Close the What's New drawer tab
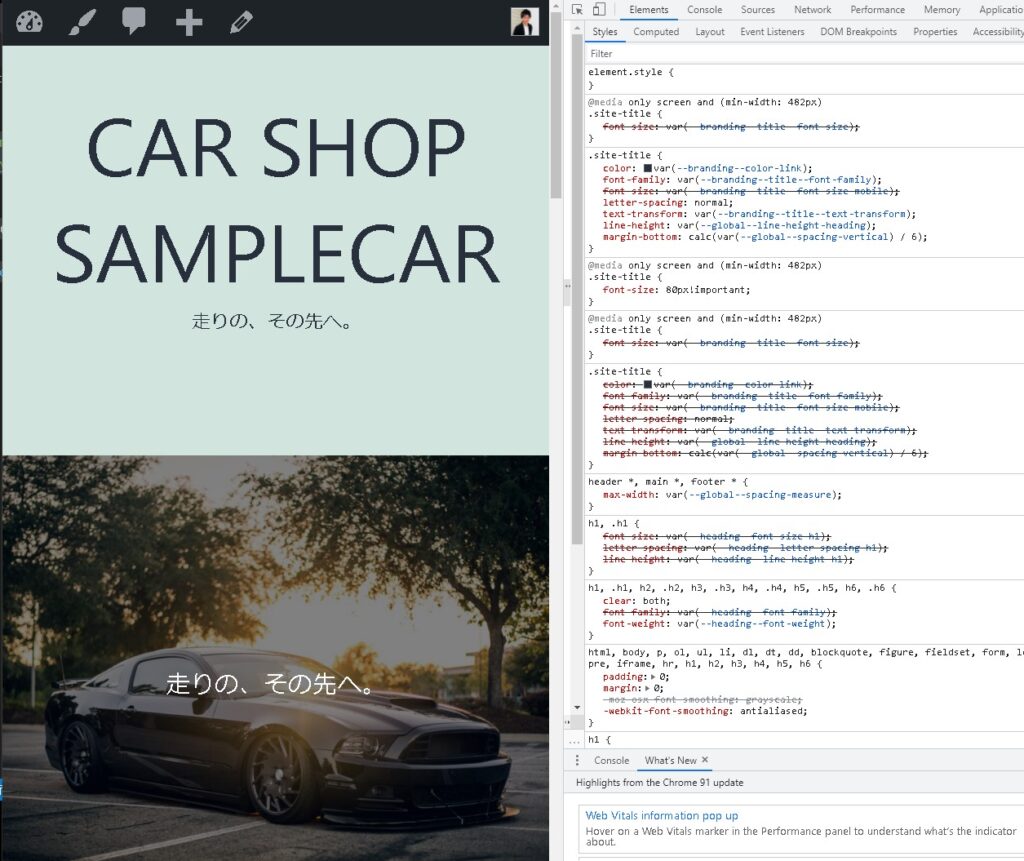This screenshot has width=1024, height=861. [704, 761]
